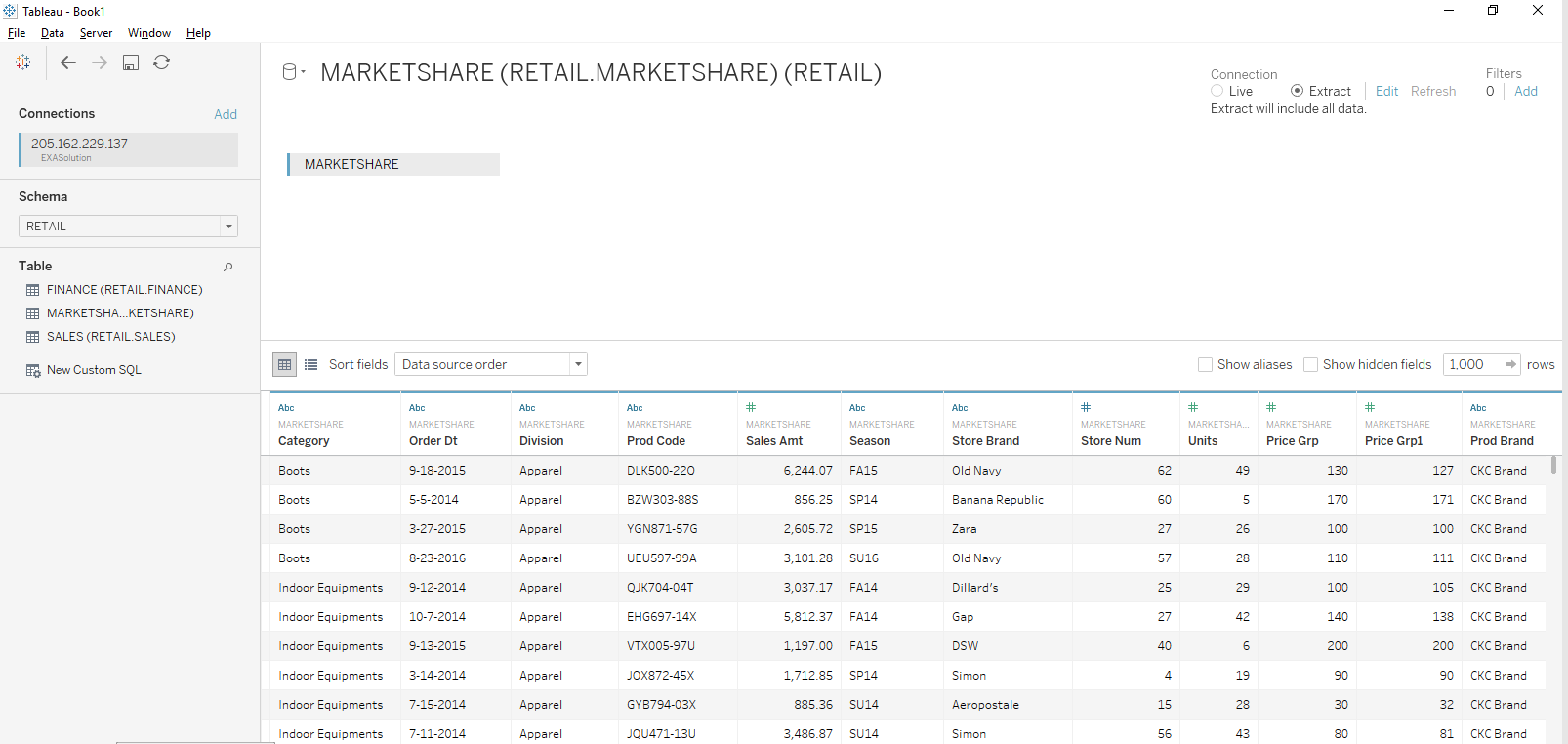Go back with the left arrow icon
Viewport: 1568px width, 744px height.
(x=68, y=62)
